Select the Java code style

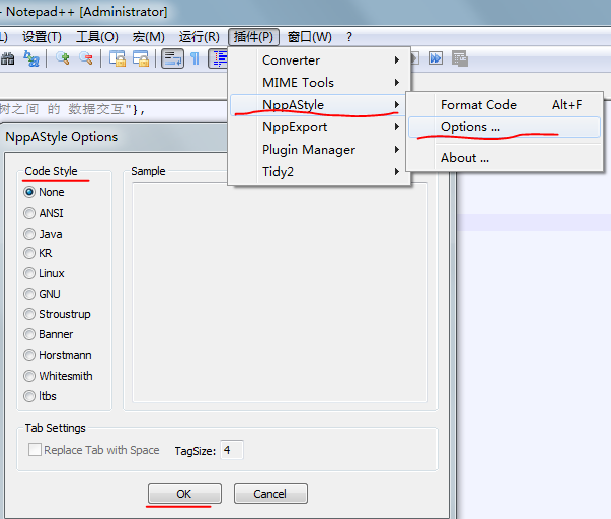[x=43, y=234]
